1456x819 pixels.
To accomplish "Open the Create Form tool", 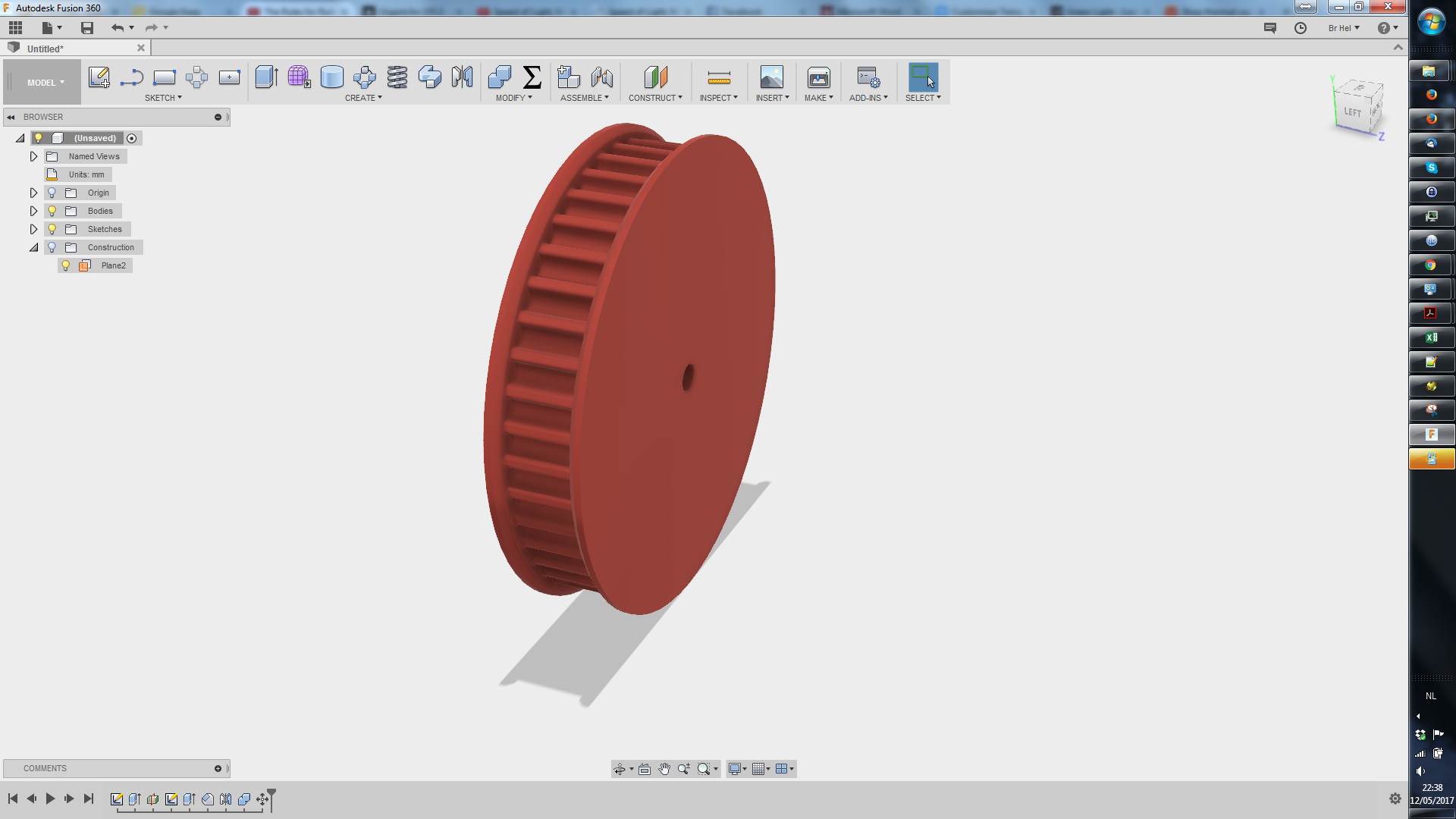I will click(x=299, y=77).
